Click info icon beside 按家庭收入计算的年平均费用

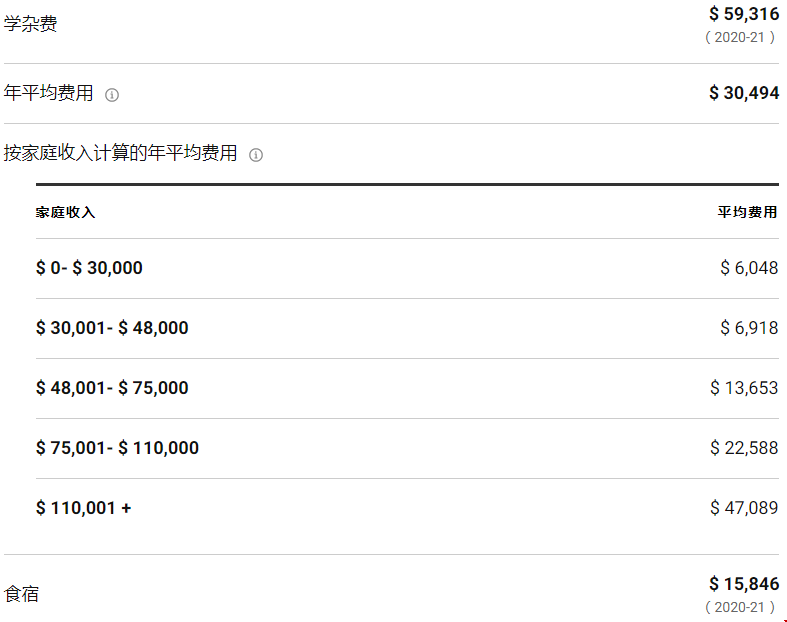(256, 155)
